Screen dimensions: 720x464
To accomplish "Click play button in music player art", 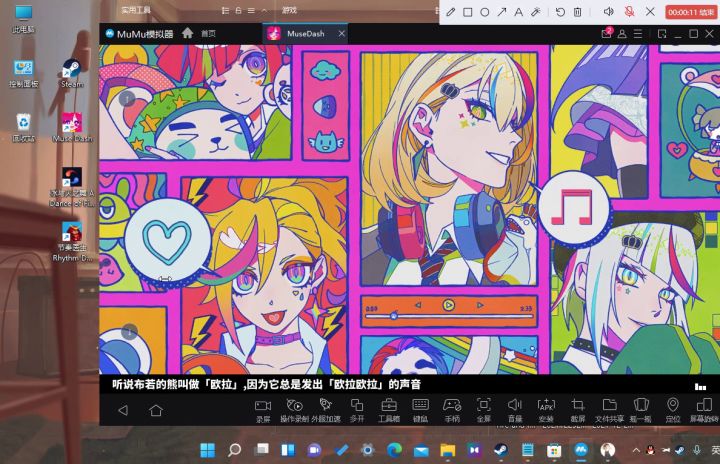I will [449, 305].
